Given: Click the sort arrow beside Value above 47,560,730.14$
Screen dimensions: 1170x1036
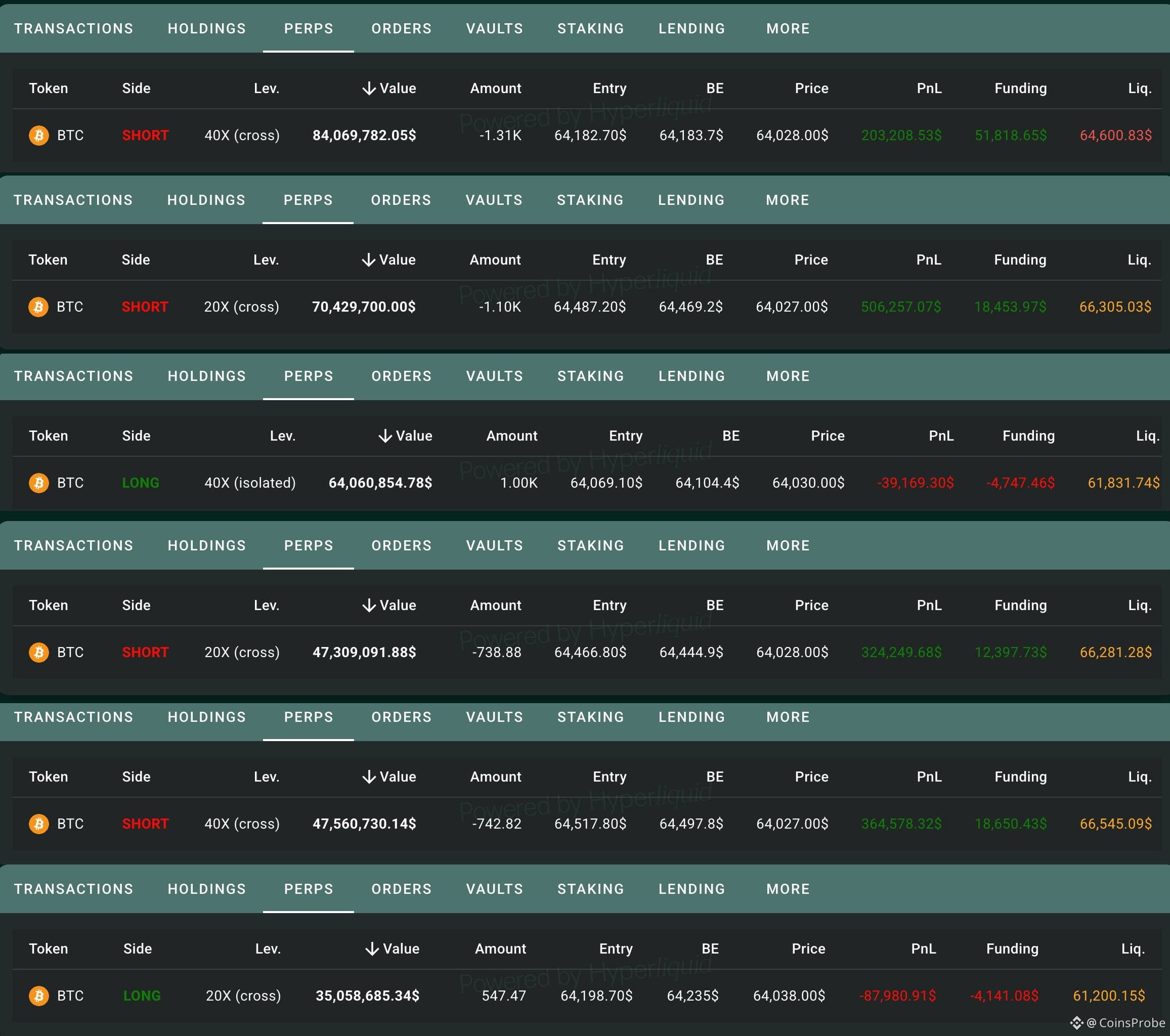Looking at the screenshot, I should [x=369, y=778].
